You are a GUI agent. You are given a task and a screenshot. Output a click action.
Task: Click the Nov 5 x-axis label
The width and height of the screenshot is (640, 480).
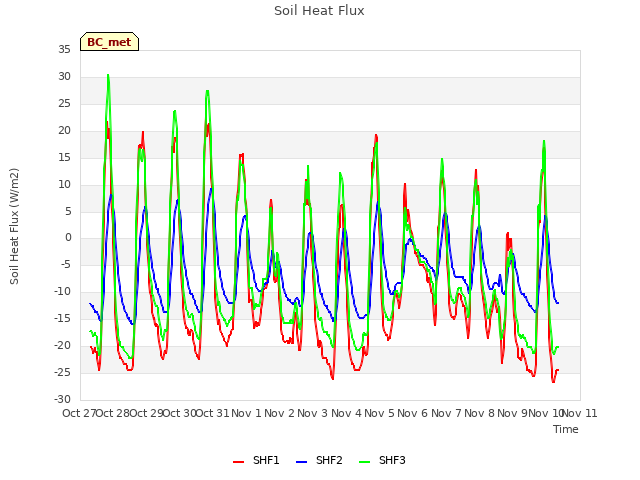(x=380, y=413)
